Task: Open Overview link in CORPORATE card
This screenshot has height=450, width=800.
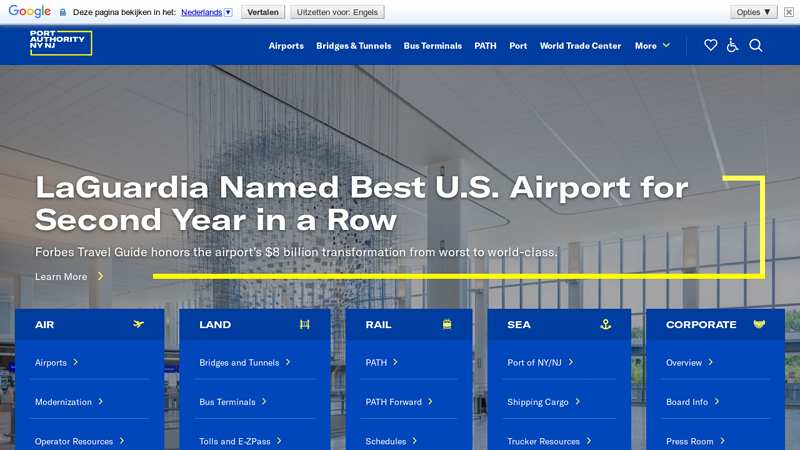Action: [x=689, y=362]
